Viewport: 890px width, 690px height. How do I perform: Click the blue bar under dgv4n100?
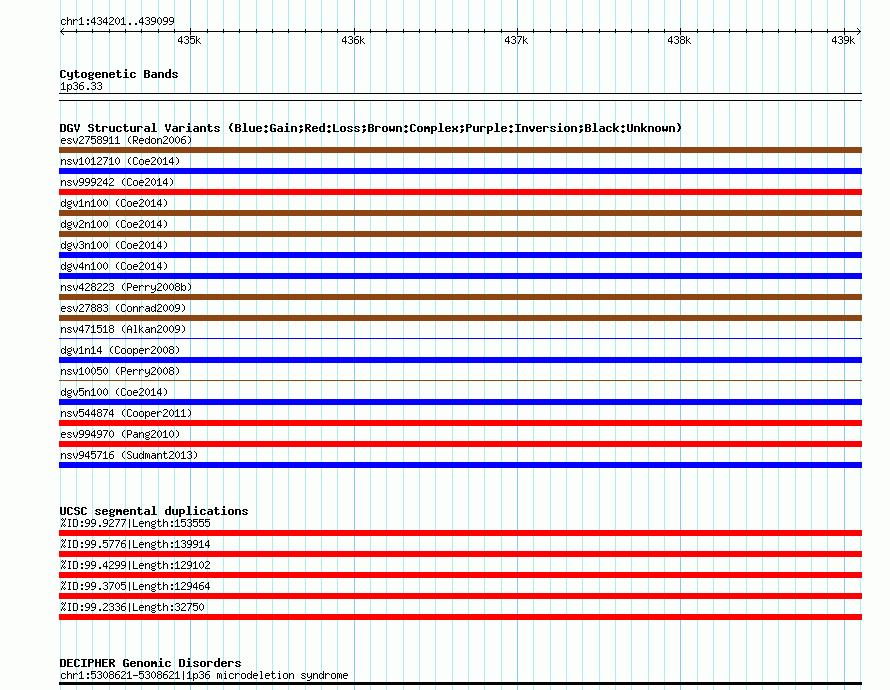coord(460,276)
